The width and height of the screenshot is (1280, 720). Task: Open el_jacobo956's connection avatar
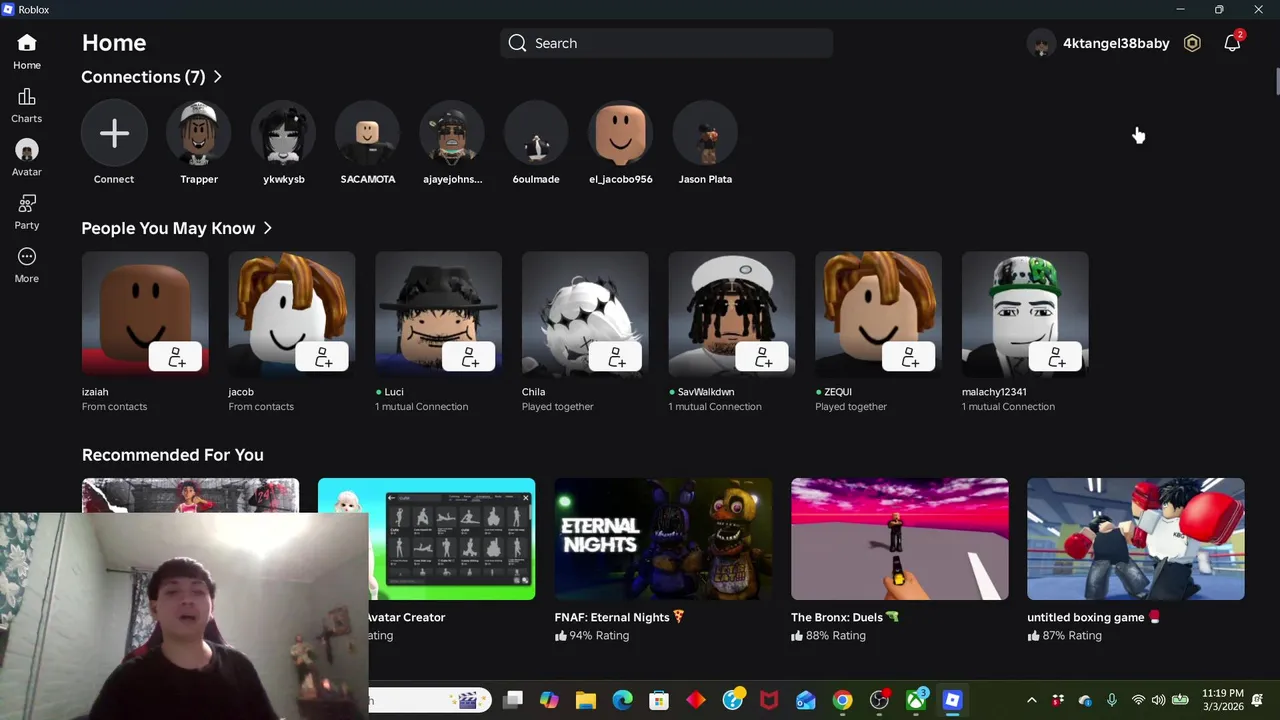click(x=621, y=134)
